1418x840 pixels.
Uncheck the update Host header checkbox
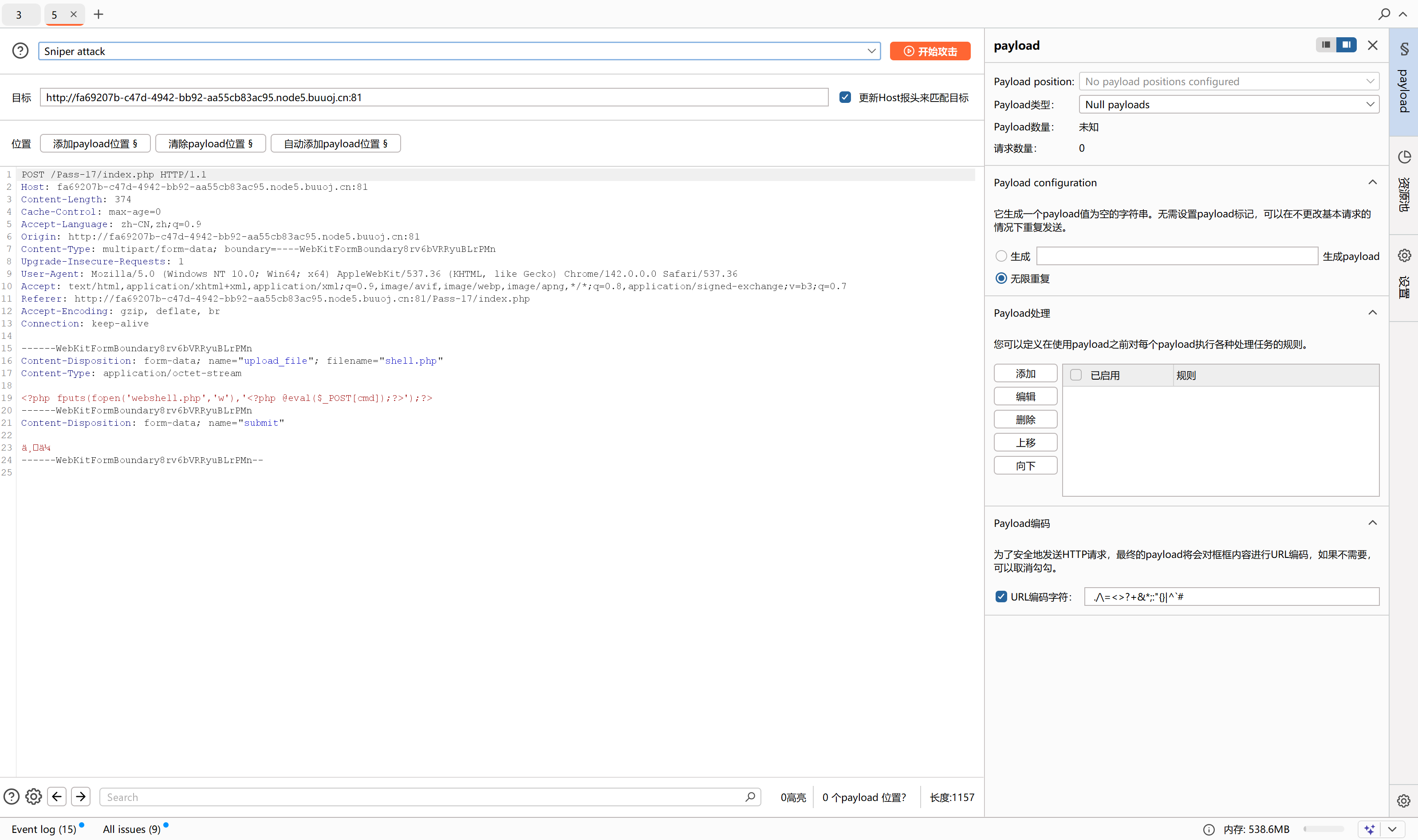(x=845, y=98)
